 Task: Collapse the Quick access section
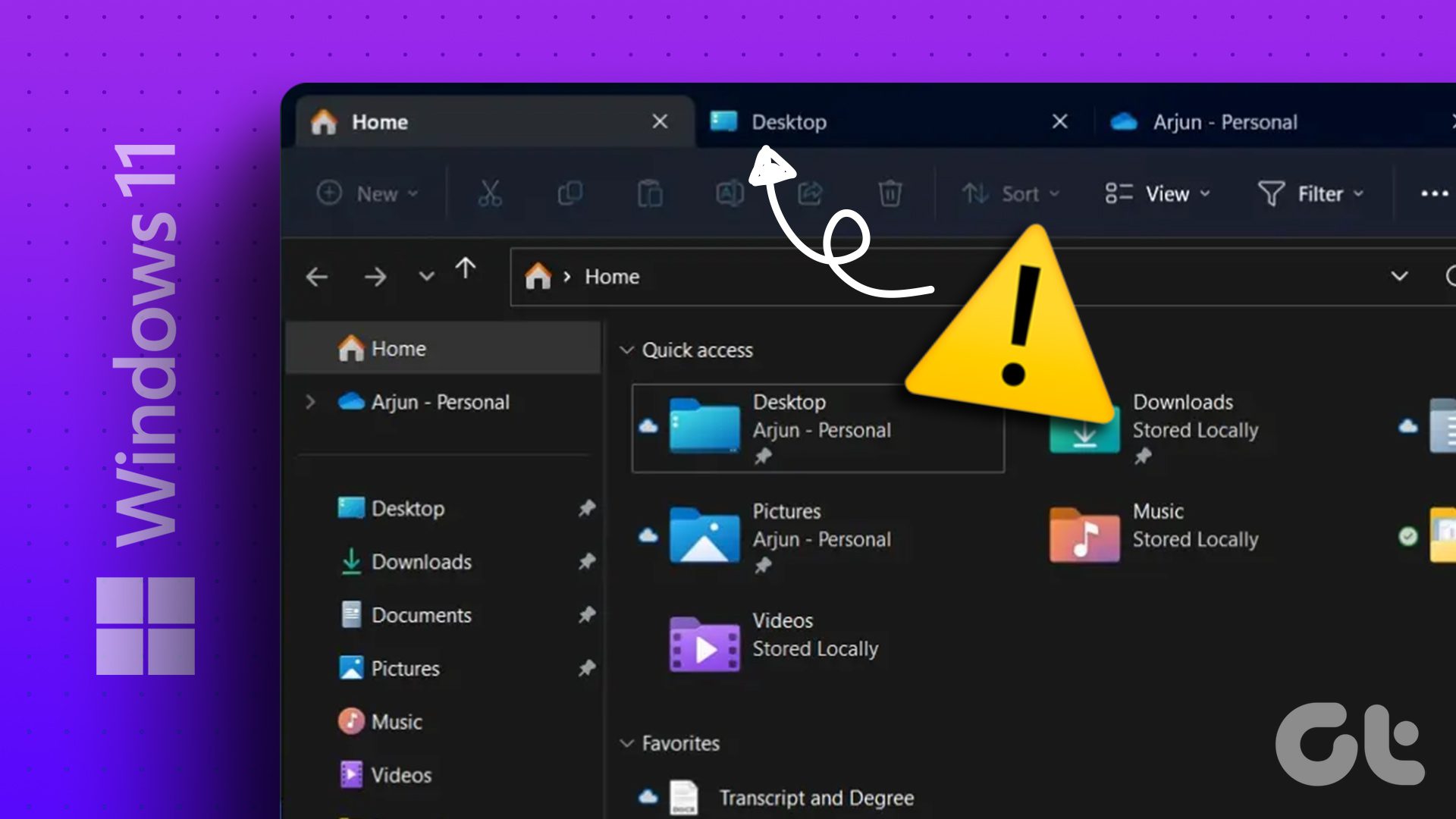click(627, 350)
